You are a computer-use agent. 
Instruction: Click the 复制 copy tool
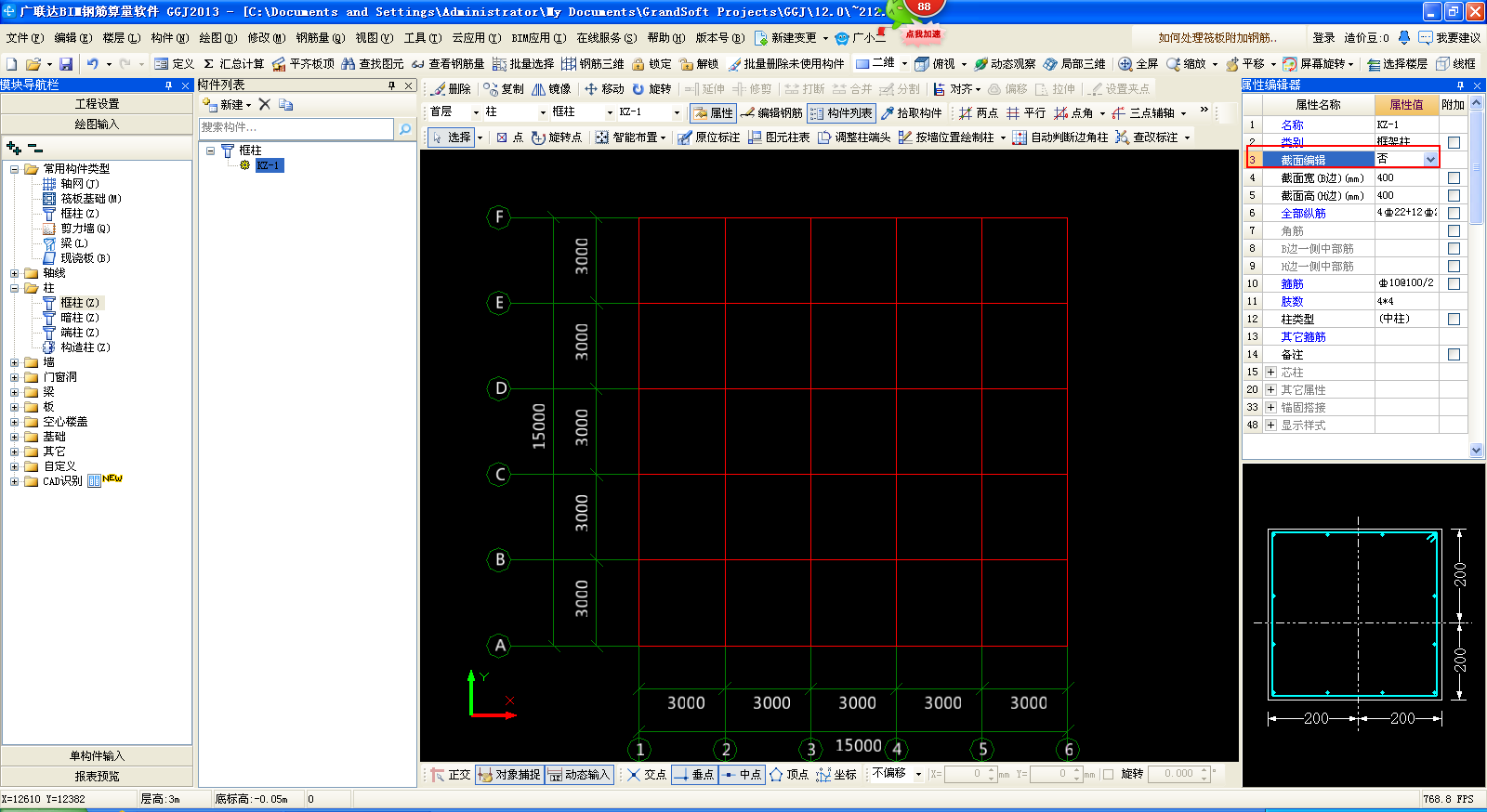(503, 89)
